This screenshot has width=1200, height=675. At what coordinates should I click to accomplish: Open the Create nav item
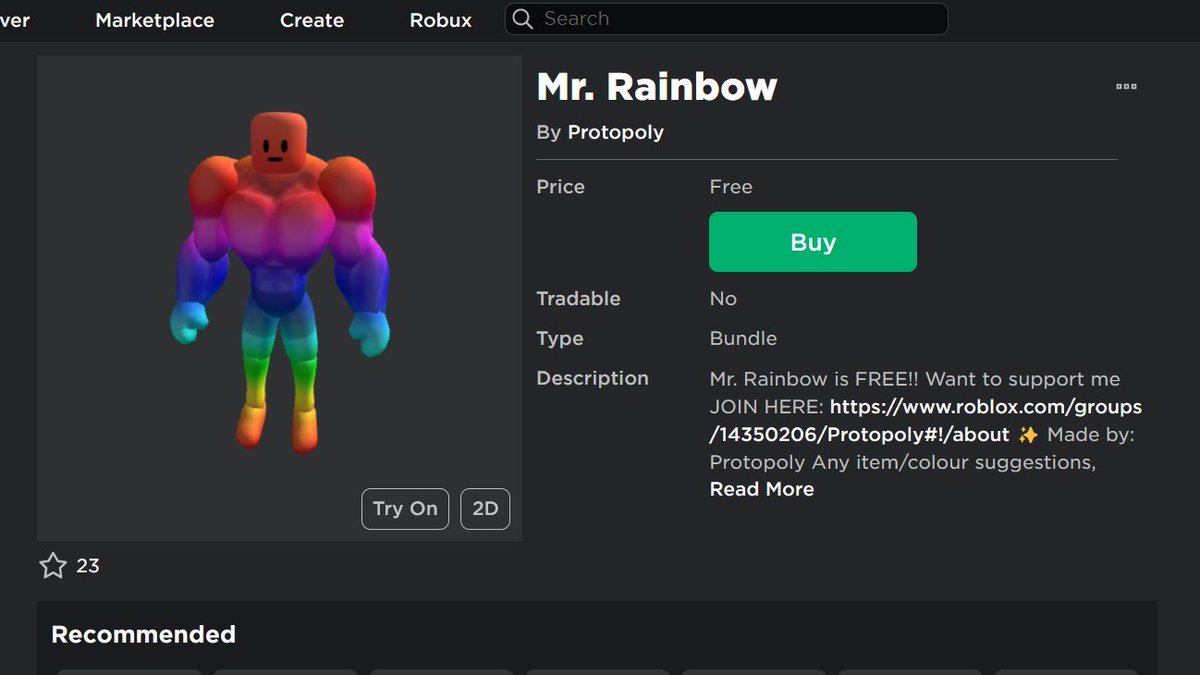(x=312, y=20)
